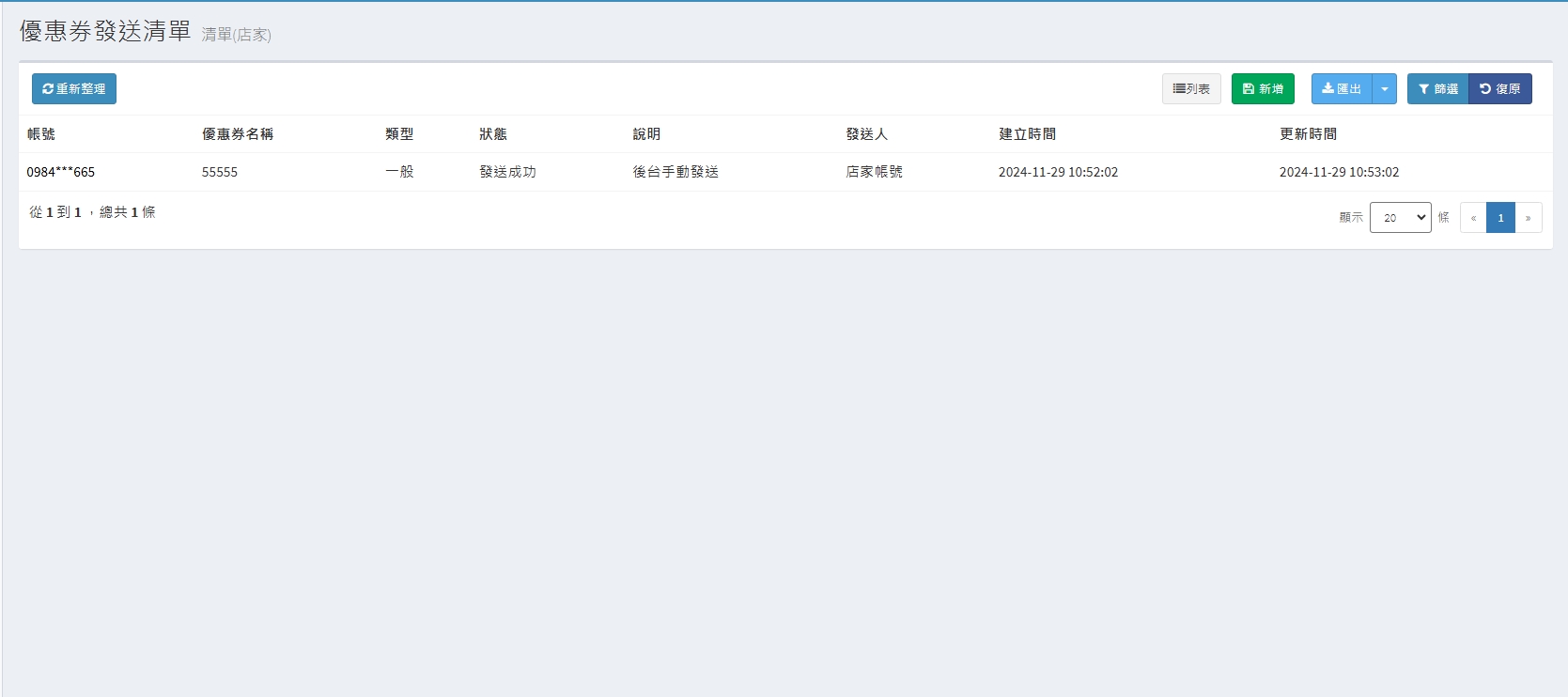Screen dimensions: 1568x697
Task: Sort by the 更新時間 column header
Action: (1308, 134)
